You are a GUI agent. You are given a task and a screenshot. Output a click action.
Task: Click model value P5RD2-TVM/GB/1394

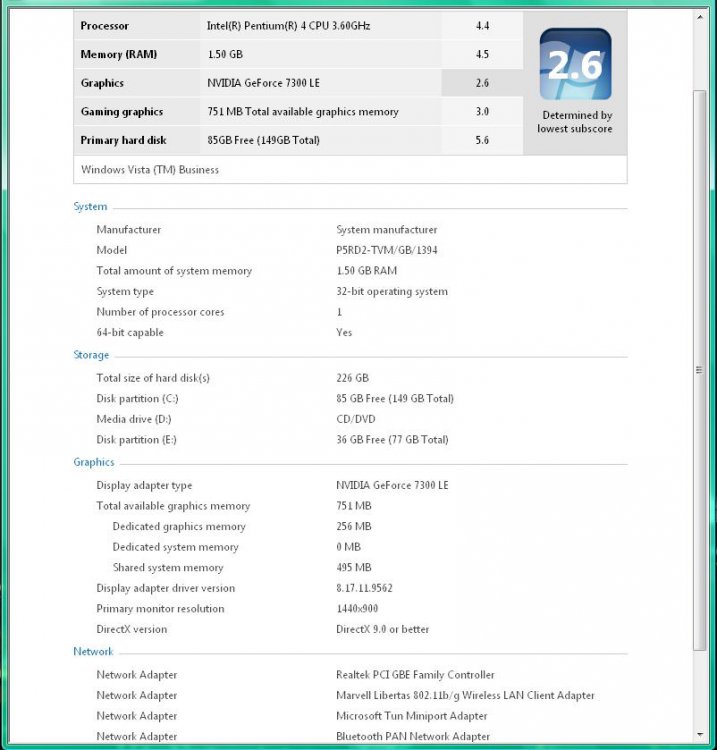tap(386, 250)
